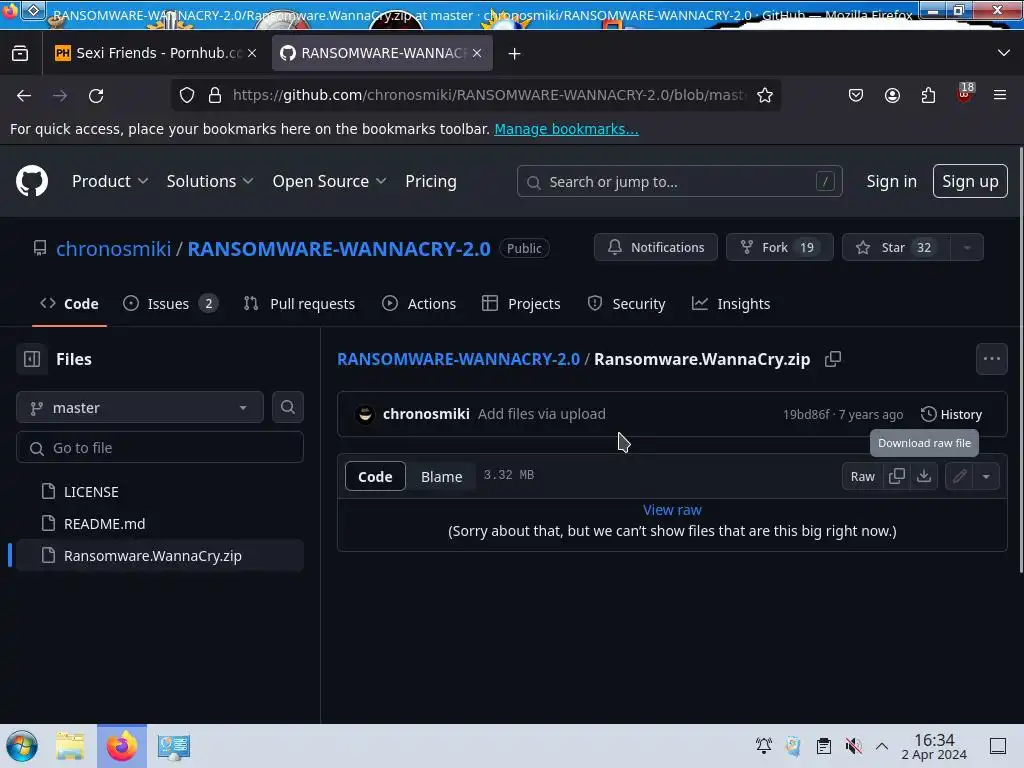Go back with the browser back arrow
The image size is (1024, 768).
click(x=24, y=95)
